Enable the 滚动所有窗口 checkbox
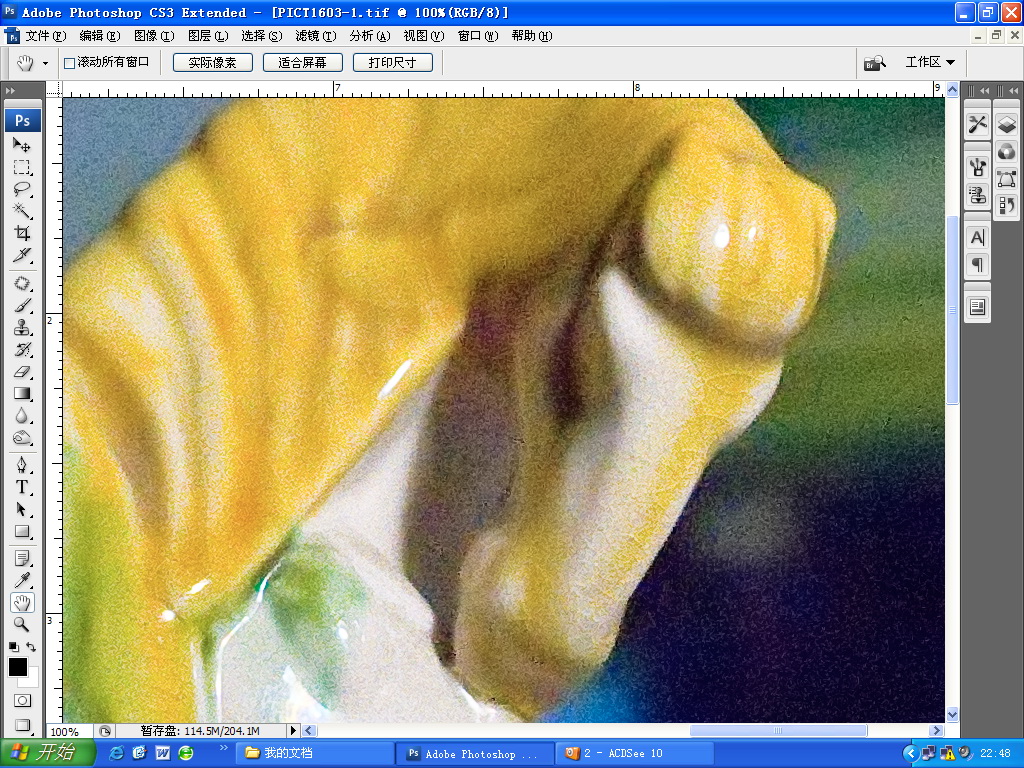The image size is (1024, 768). tap(70, 63)
